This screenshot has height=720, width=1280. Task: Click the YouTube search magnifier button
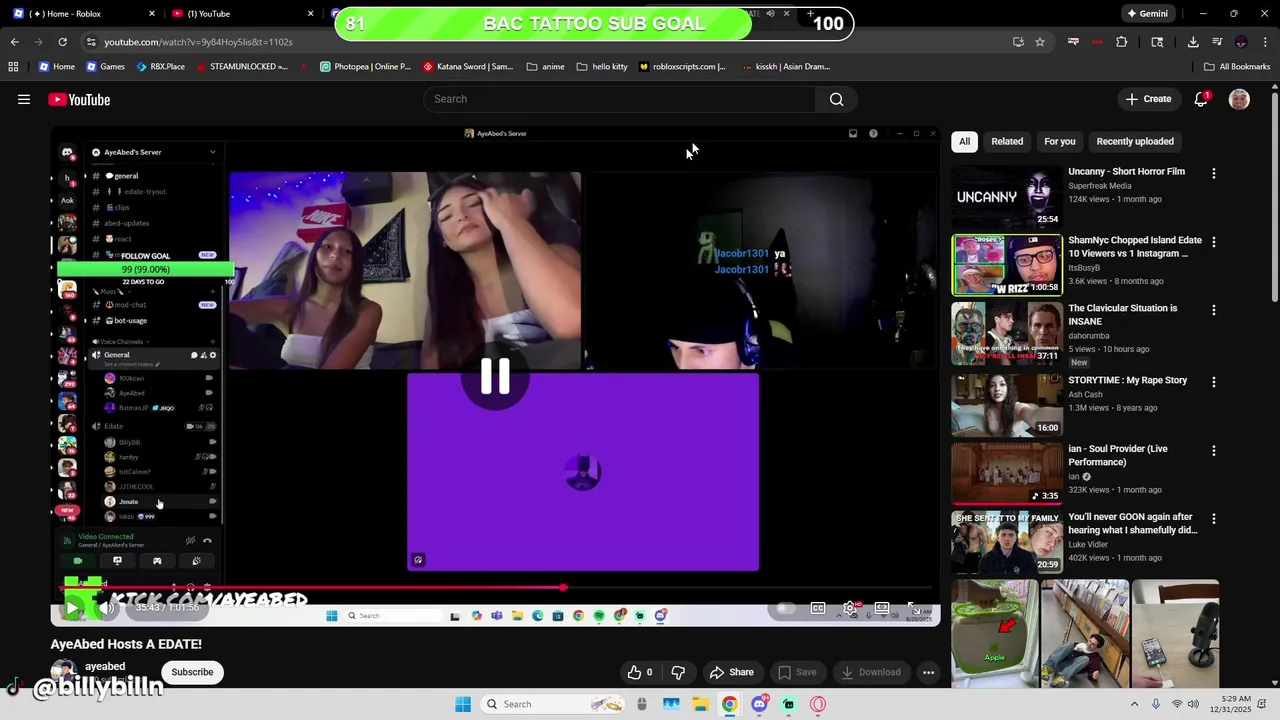point(837,99)
